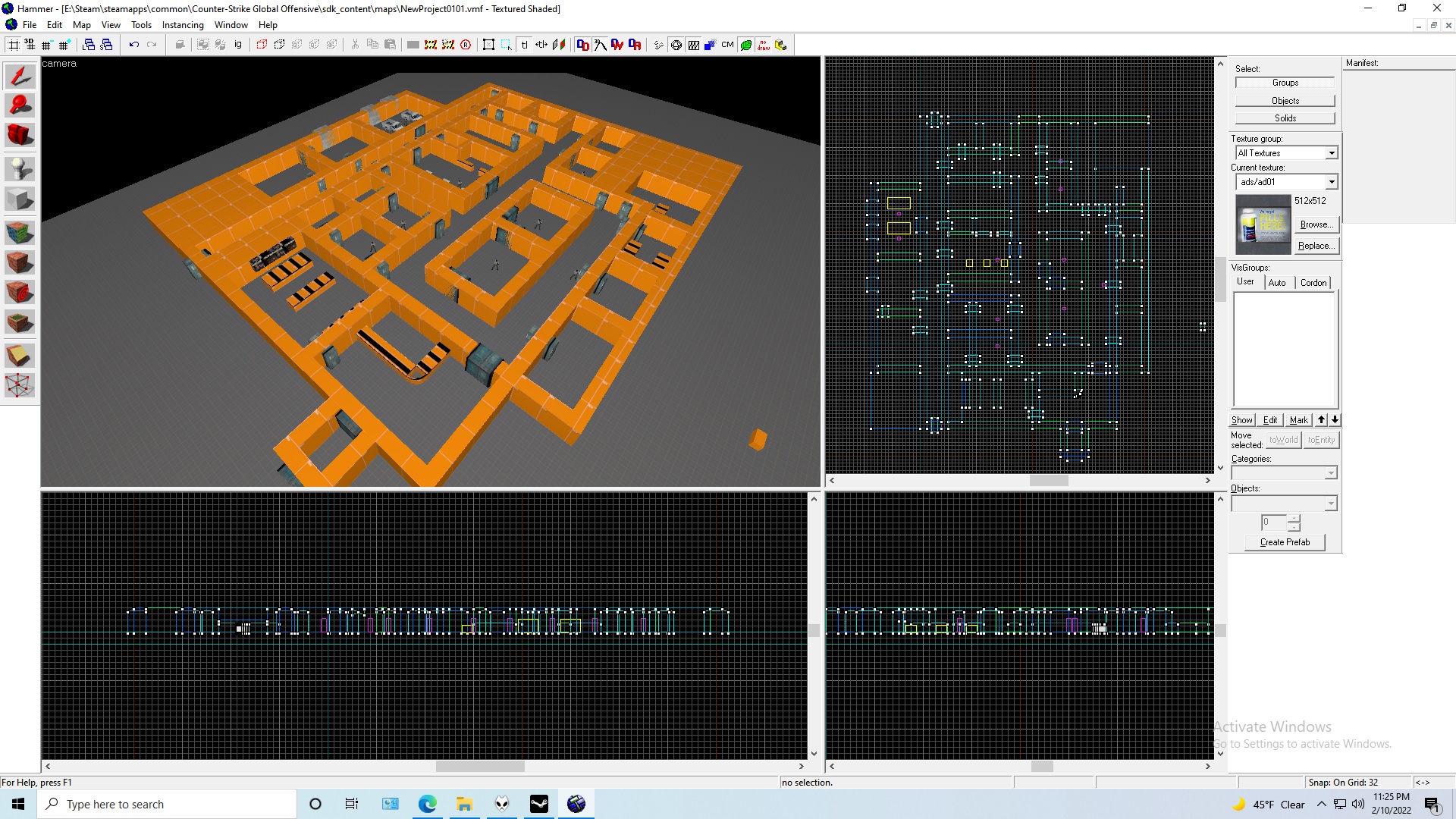Select the Clipping tool
1456x819 pixels.
pyautogui.click(x=20, y=356)
